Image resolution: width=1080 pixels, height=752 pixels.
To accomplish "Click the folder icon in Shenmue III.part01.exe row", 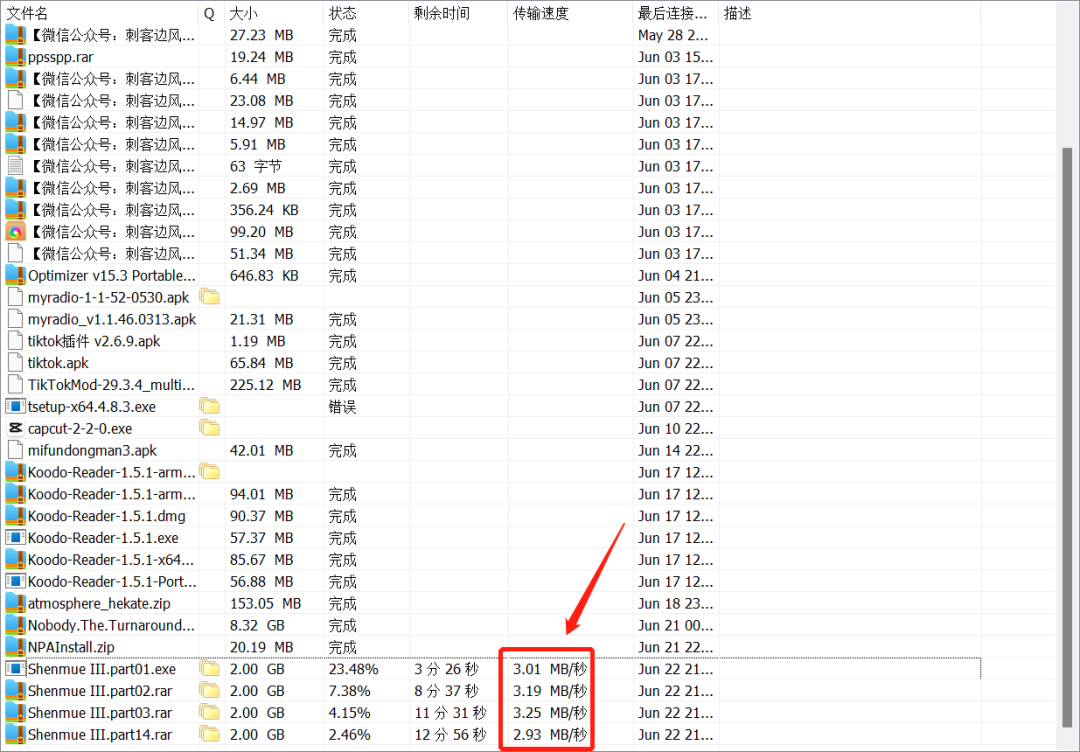I will click(x=209, y=669).
